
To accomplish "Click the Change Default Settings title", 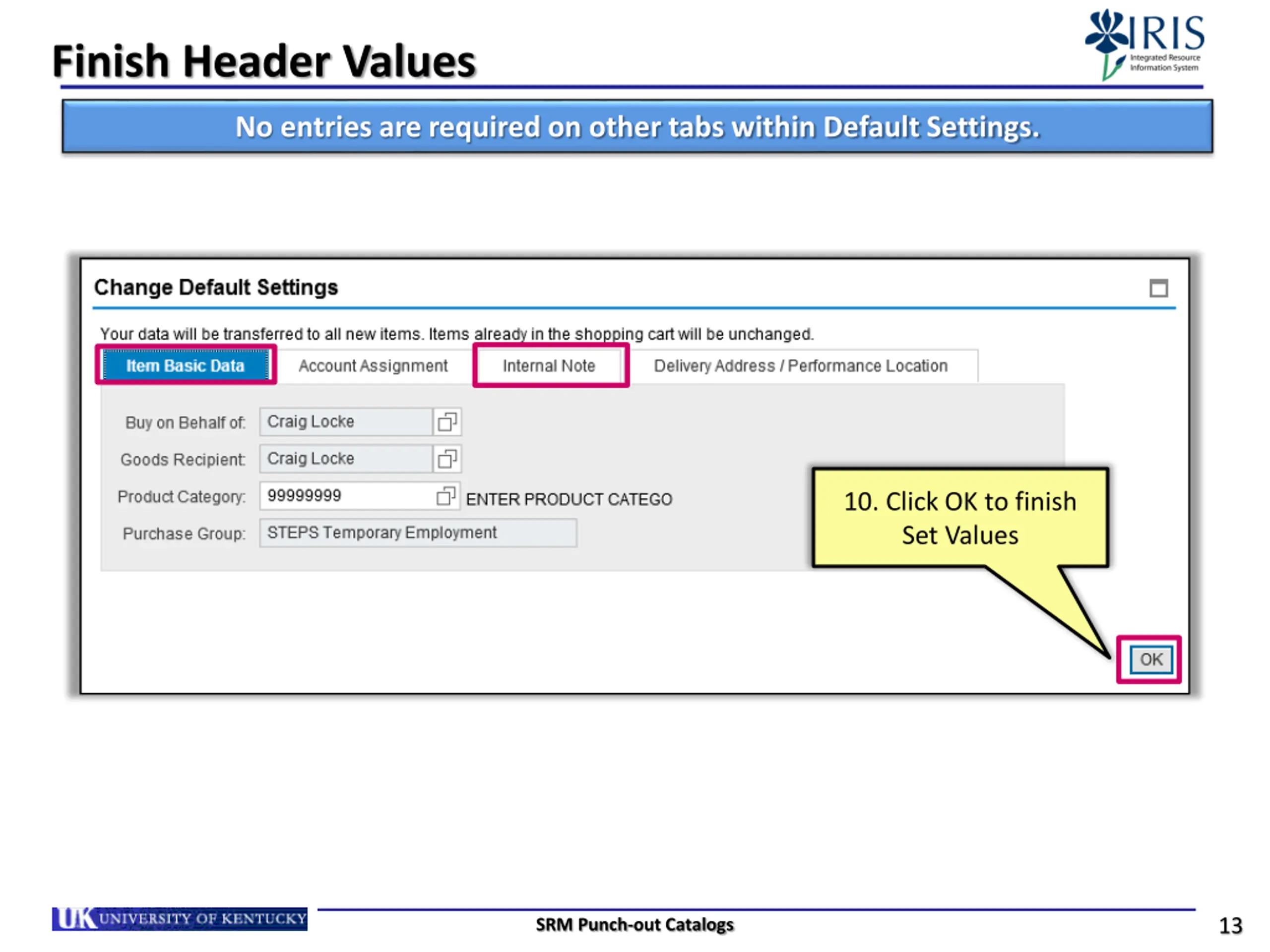I will 216,288.
